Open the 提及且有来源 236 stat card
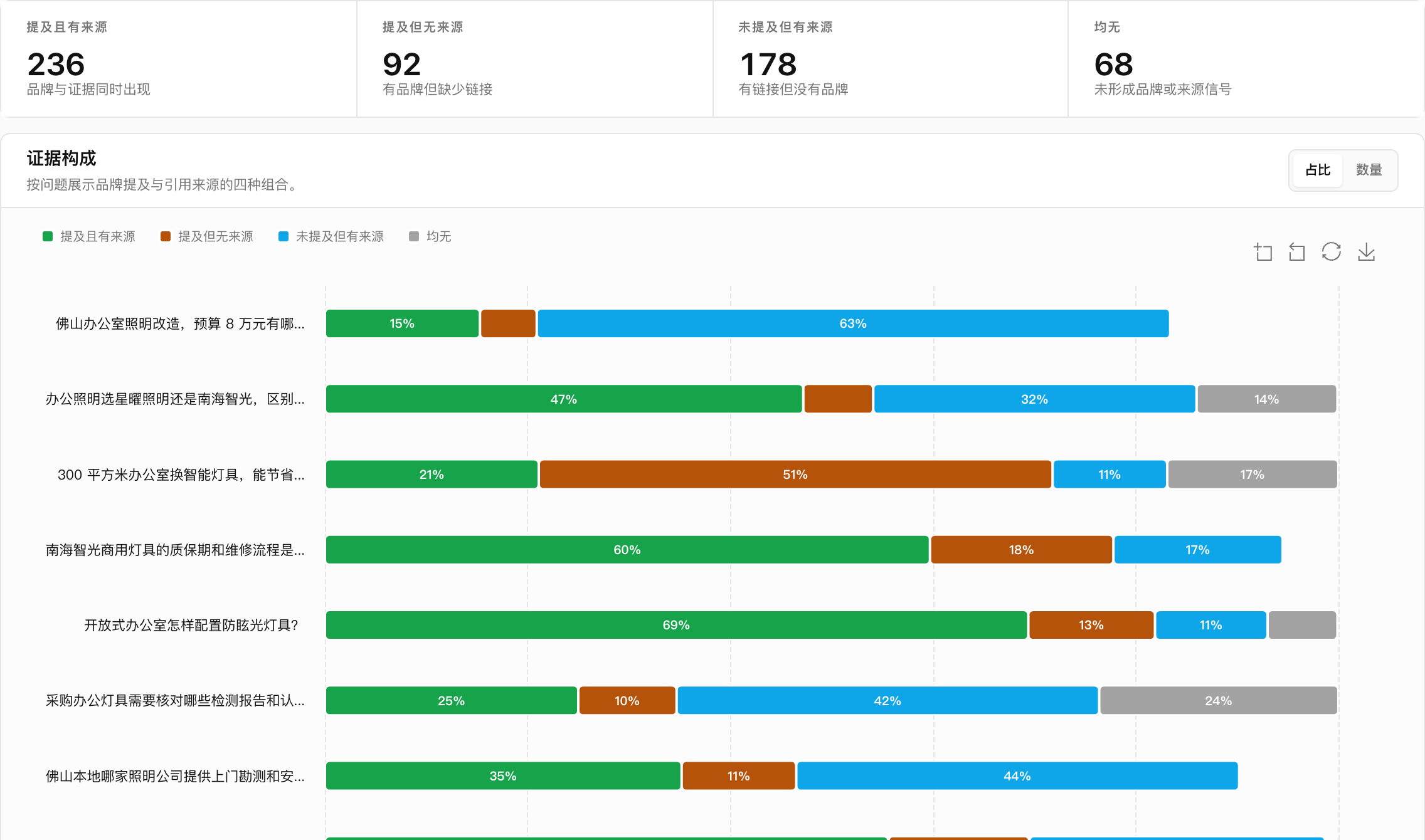The width and height of the screenshot is (1425, 840). click(179, 59)
